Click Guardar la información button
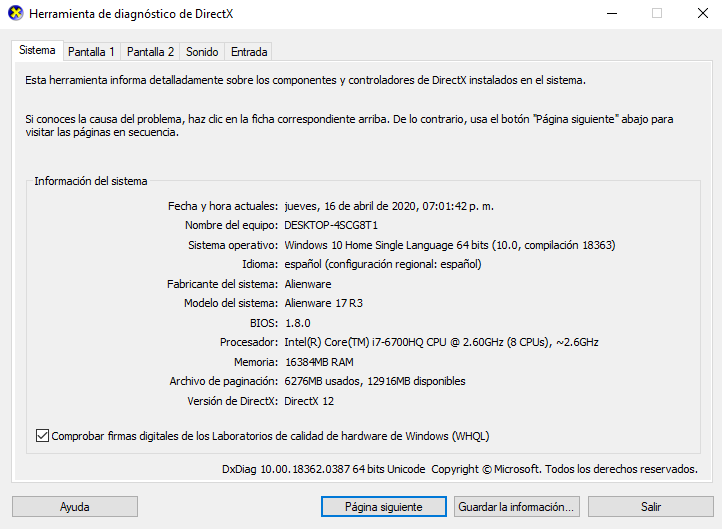Image resolution: width=722 pixels, height=529 pixels. click(x=517, y=506)
